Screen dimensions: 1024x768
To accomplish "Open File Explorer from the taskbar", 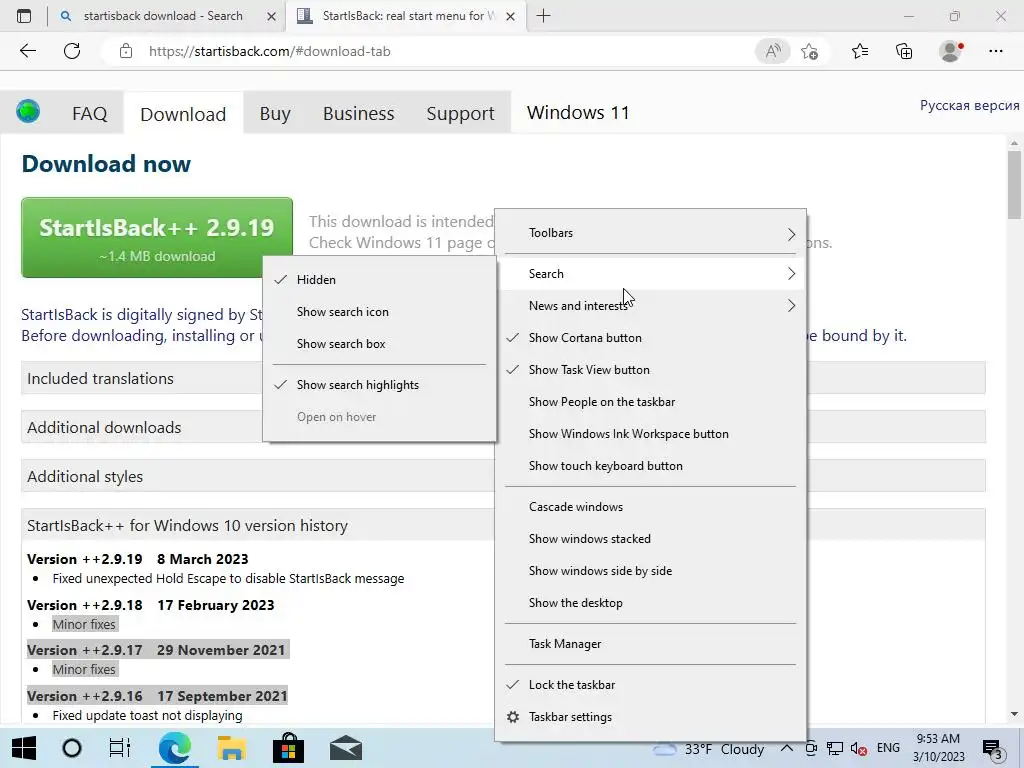I will point(231,748).
